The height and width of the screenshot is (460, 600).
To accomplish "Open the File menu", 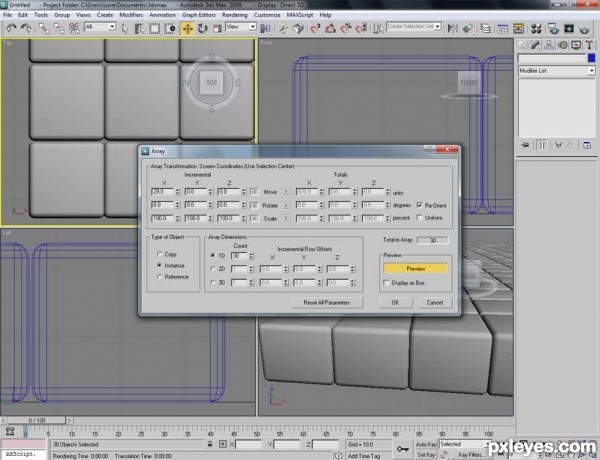I will (x=7, y=15).
